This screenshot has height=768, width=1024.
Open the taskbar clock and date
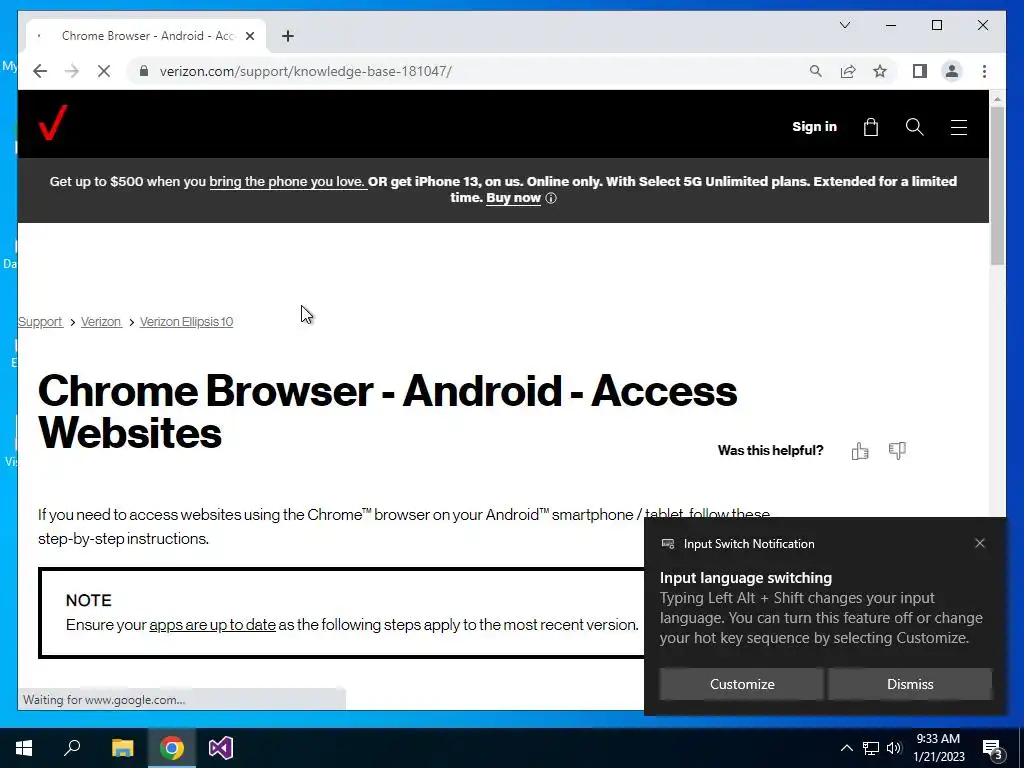click(938, 748)
